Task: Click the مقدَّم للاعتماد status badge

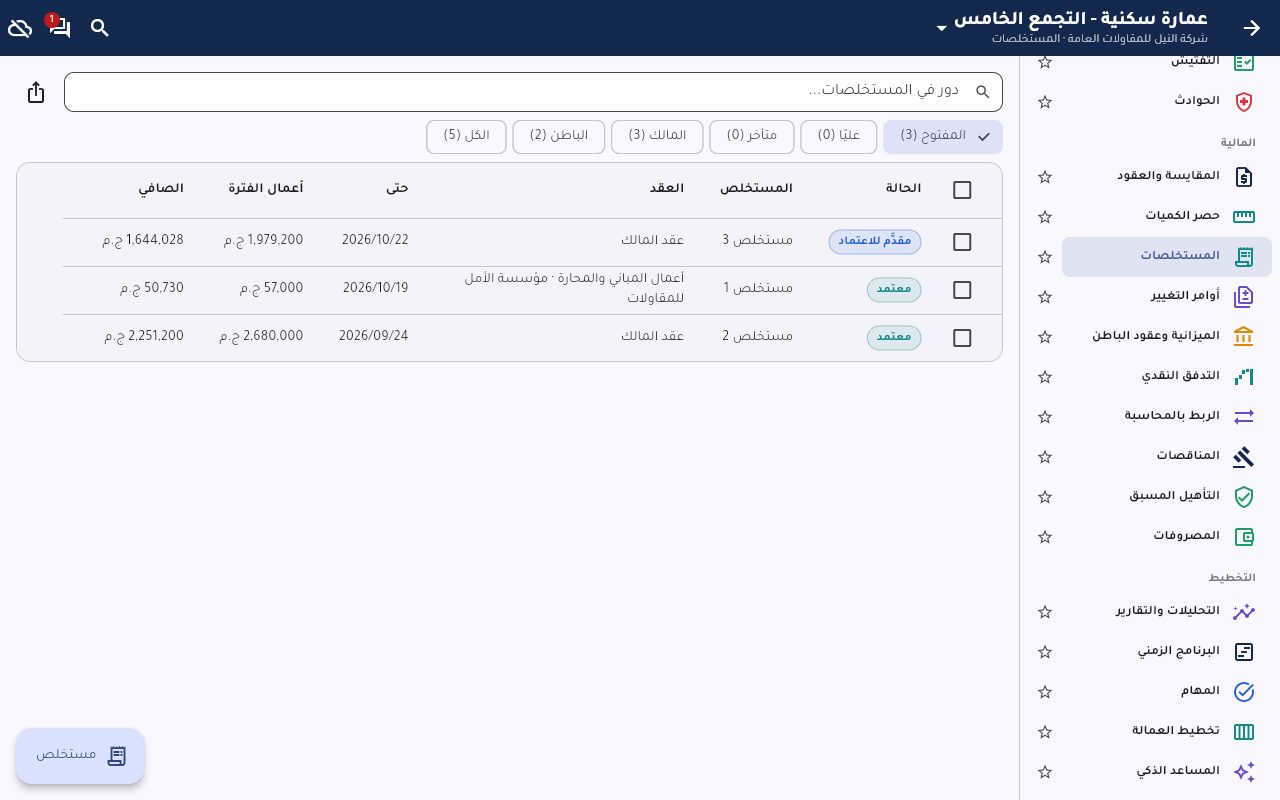Action: (x=875, y=242)
